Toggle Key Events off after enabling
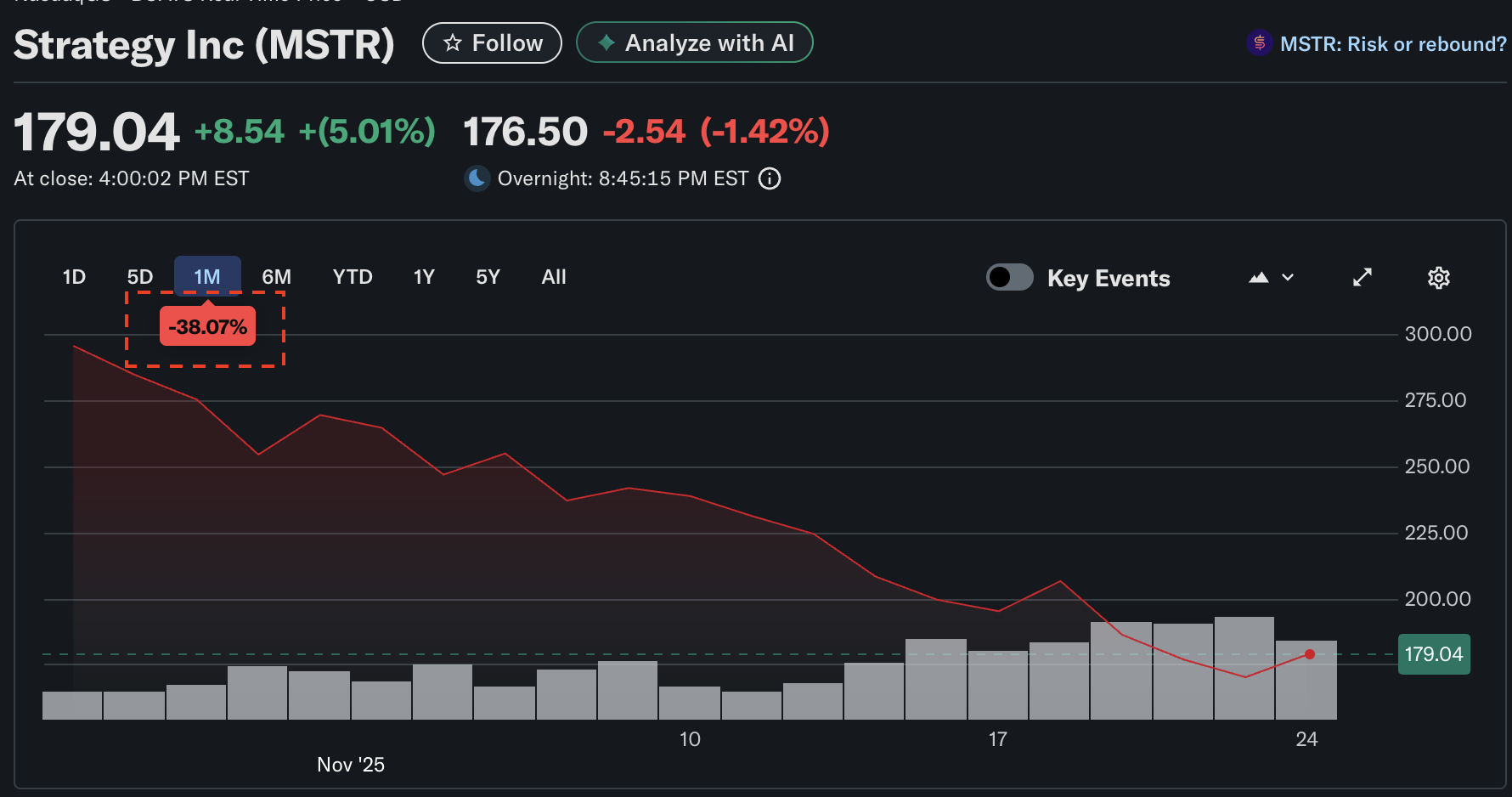This screenshot has width=1512, height=797. 1009,277
